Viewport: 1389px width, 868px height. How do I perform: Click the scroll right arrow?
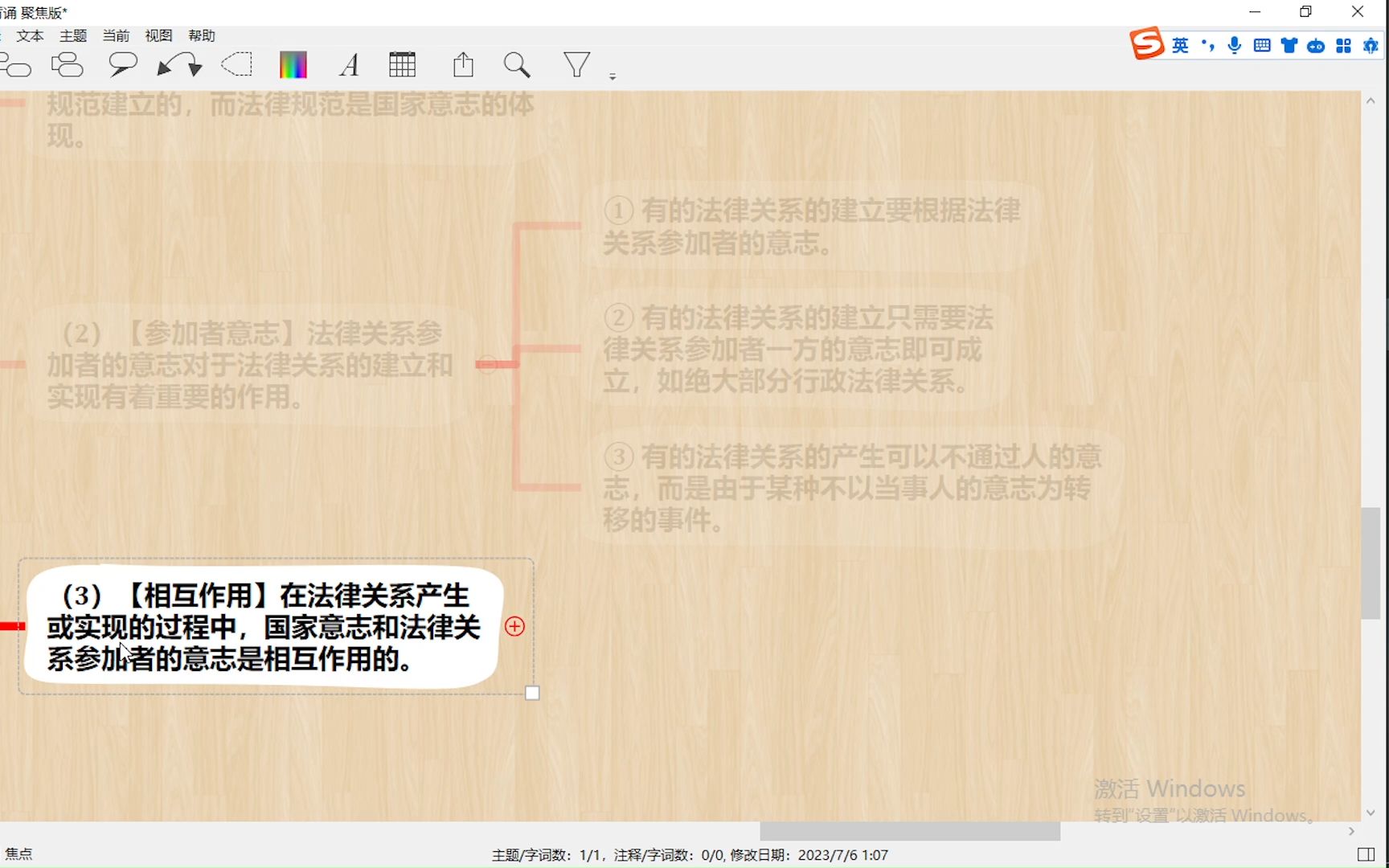[1351, 831]
